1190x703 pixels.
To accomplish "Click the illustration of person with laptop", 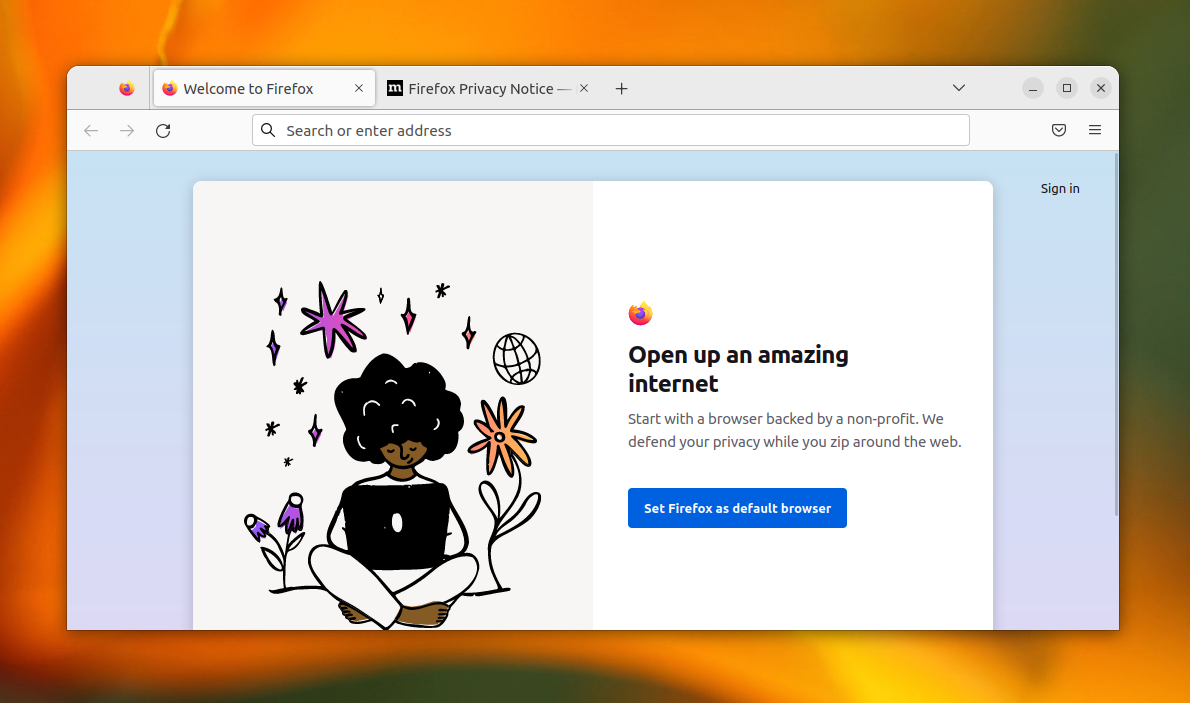I will (392, 456).
